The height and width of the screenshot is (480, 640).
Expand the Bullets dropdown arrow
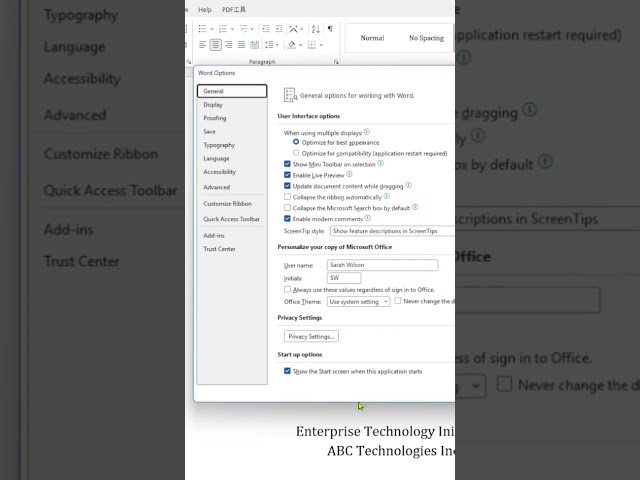click(212, 29)
